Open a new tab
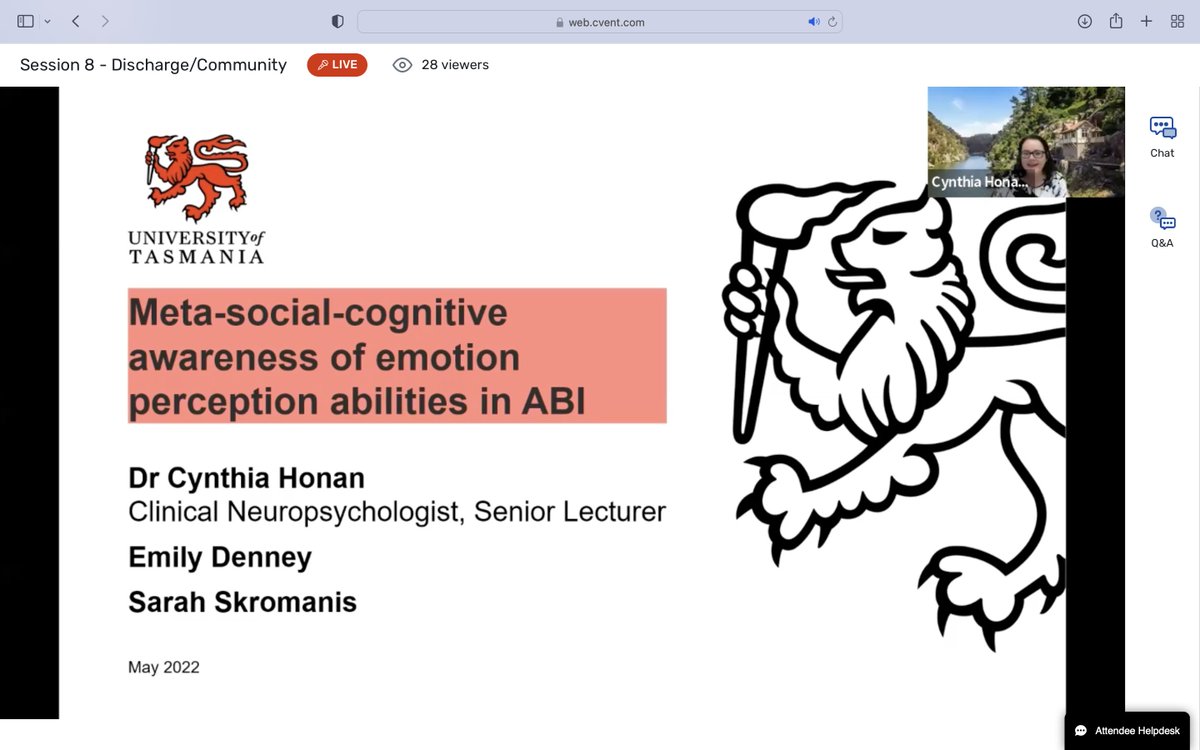Image resolution: width=1200 pixels, height=750 pixels. coord(1147,21)
